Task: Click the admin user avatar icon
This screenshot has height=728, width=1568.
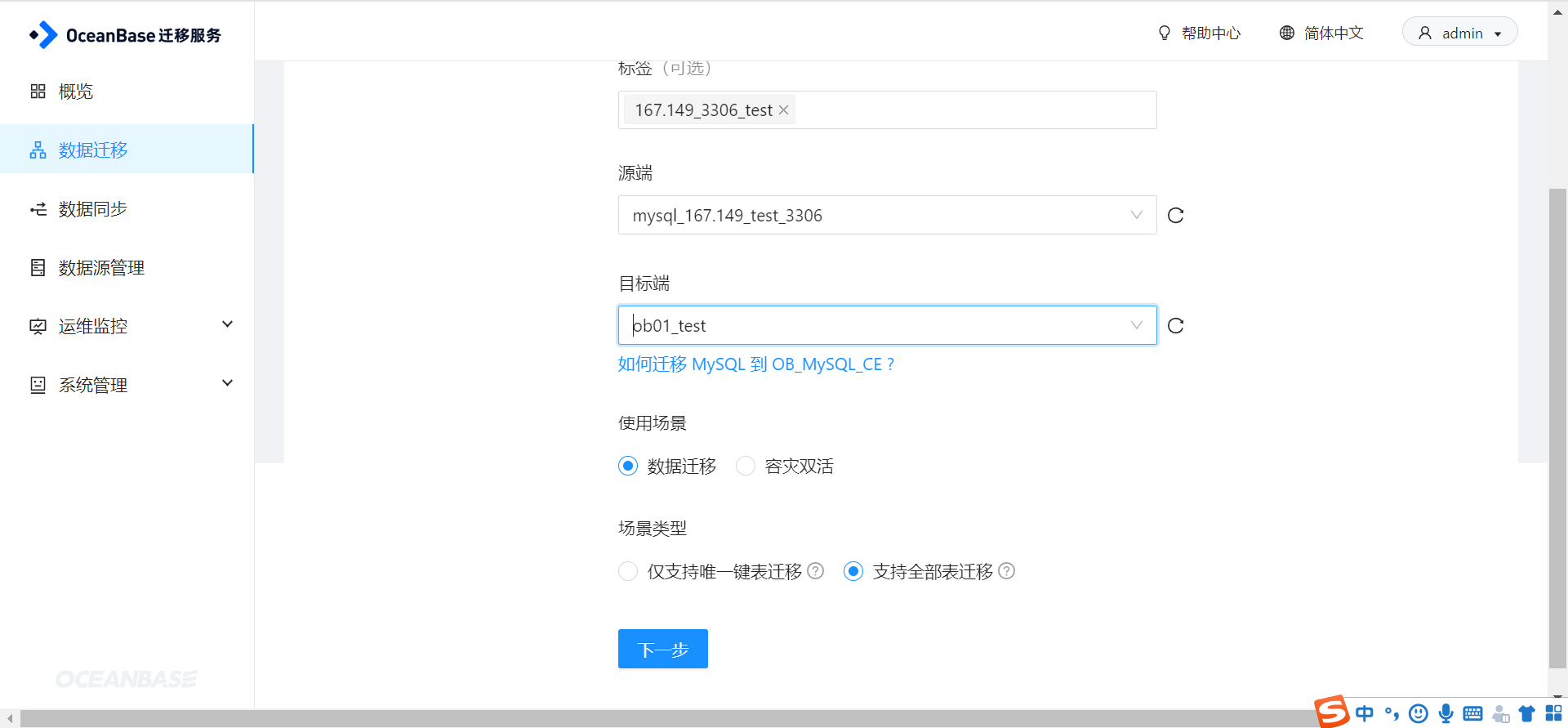Action: [1425, 33]
